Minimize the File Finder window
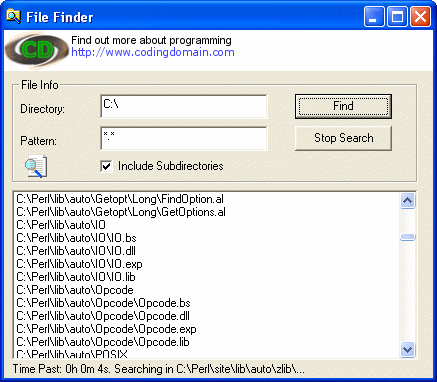The width and height of the screenshot is (437, 382). (374, 17)
